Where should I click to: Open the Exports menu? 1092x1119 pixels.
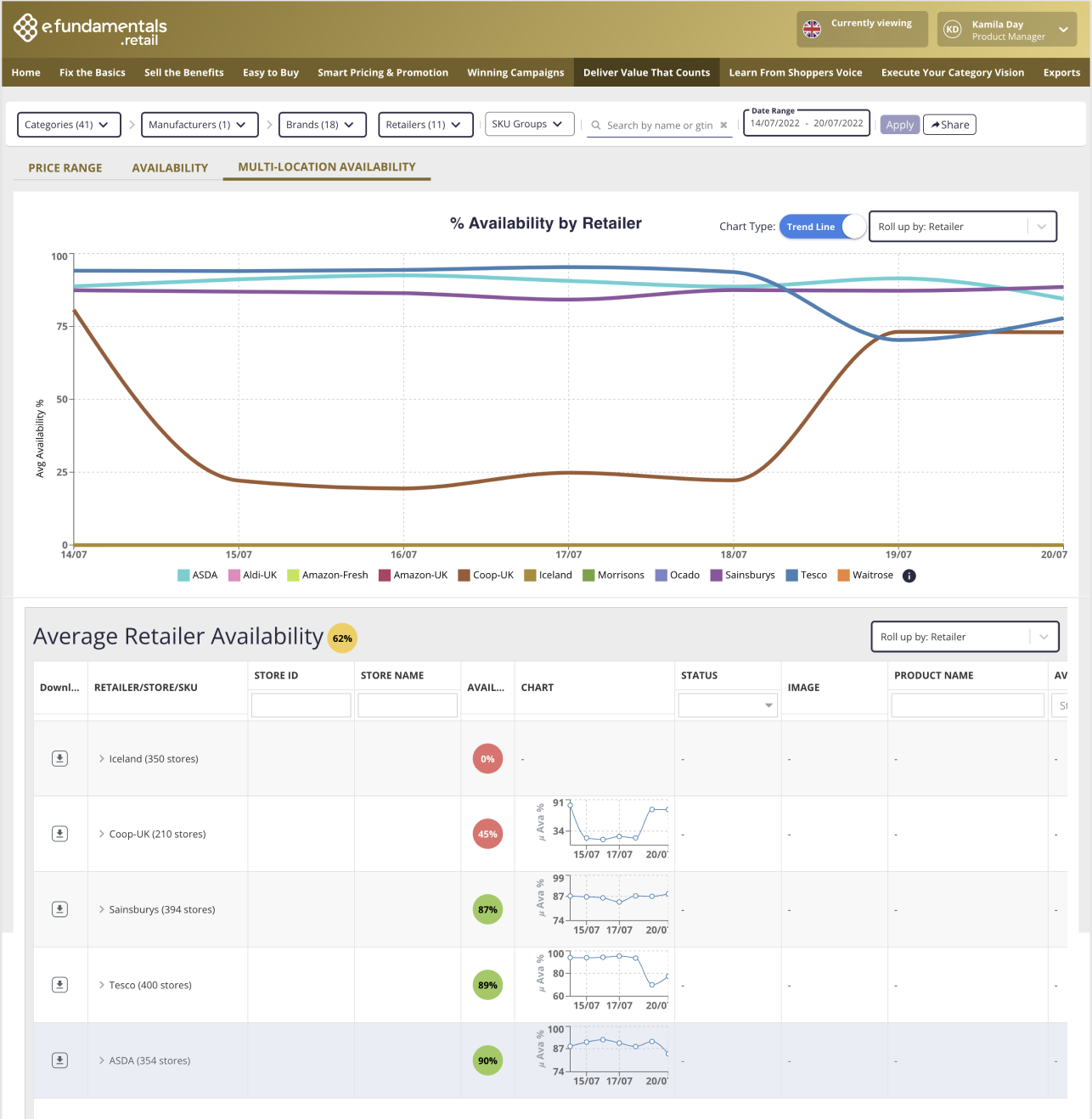point(1061,73)
